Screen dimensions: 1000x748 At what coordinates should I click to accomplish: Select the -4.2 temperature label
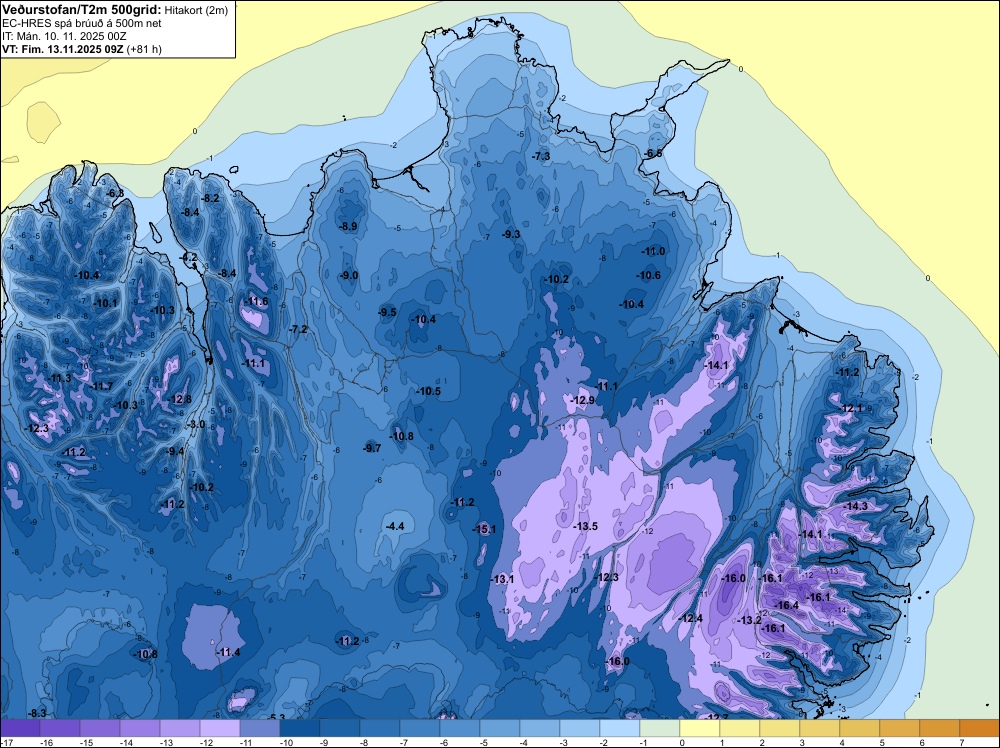[x=189, y=258]
